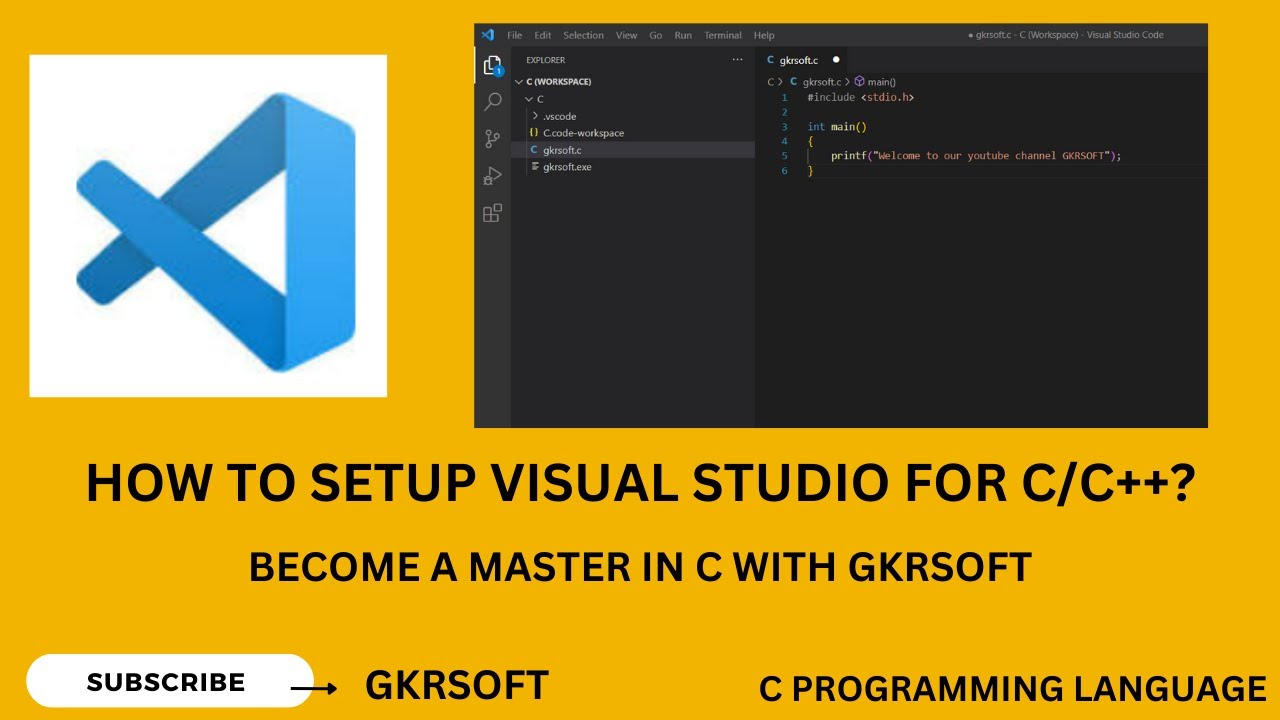
Task: Click the white SUBSCRIBE button
Action: click(x=170, y=682)
